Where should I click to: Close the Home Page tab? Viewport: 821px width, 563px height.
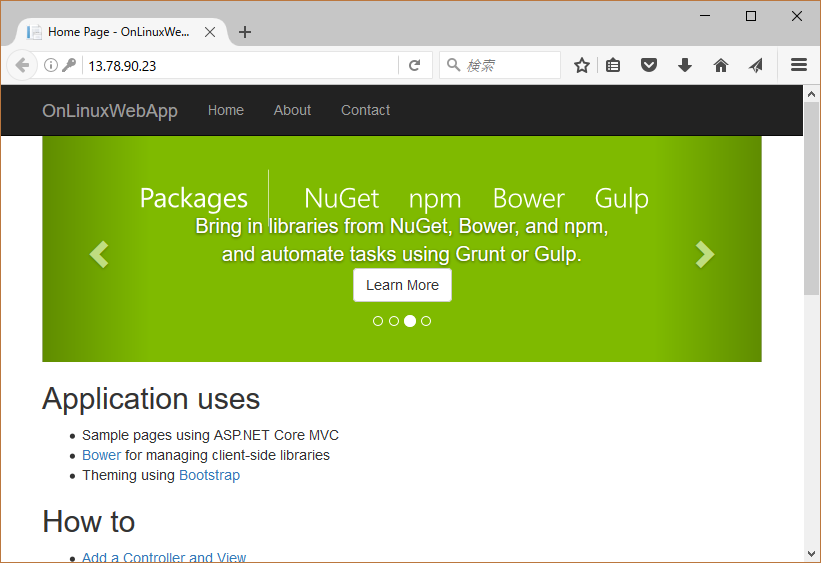(x=210, y=32)
